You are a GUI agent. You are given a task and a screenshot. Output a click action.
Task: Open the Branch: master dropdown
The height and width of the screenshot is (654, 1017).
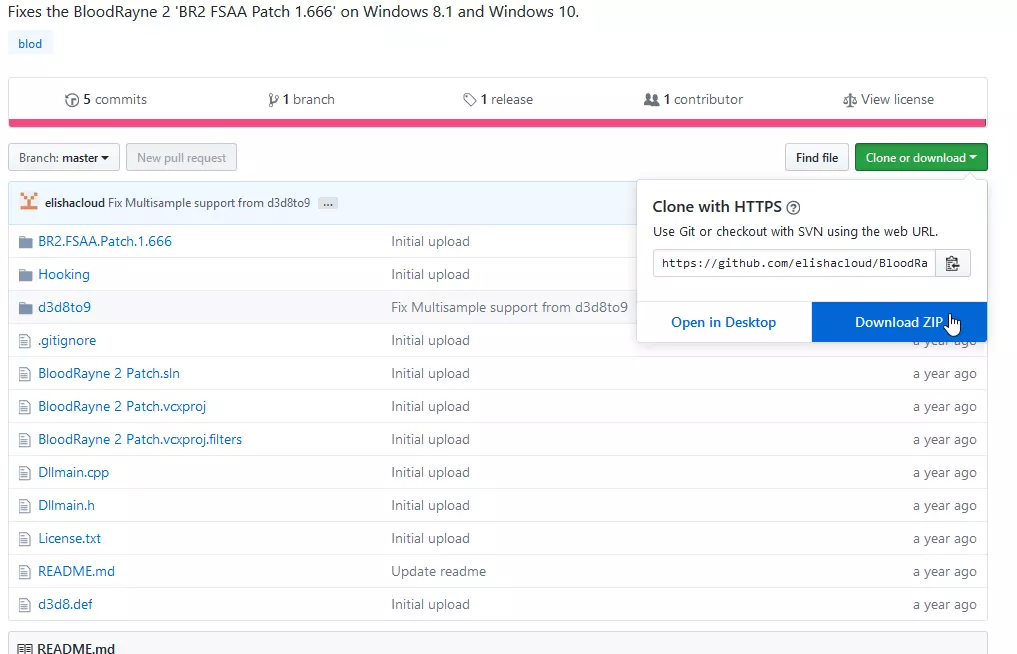coord(64,158)
